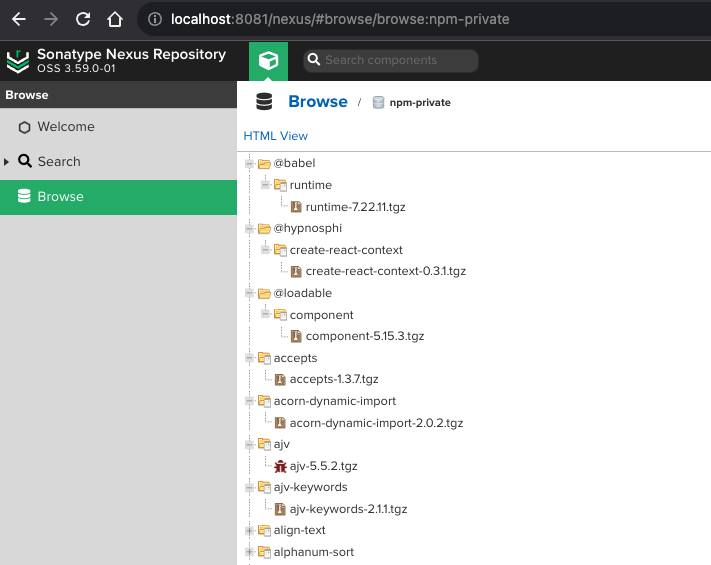Collapse the accepts tree node
The width and height of the screenshot is (711, 565).
[249, 358]
